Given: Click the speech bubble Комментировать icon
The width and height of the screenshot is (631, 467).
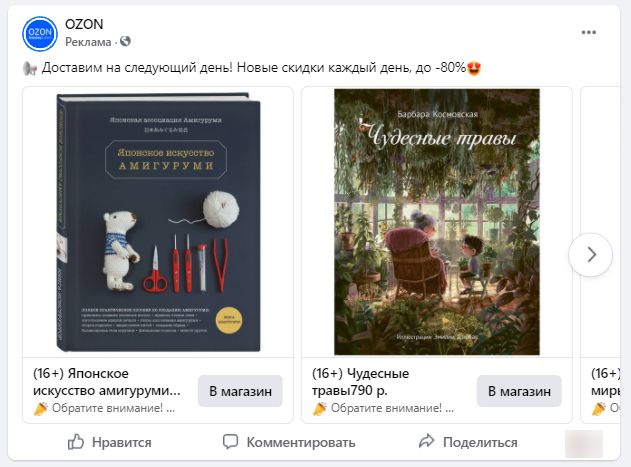Looking at the screenshot, I should pos(231,442).
